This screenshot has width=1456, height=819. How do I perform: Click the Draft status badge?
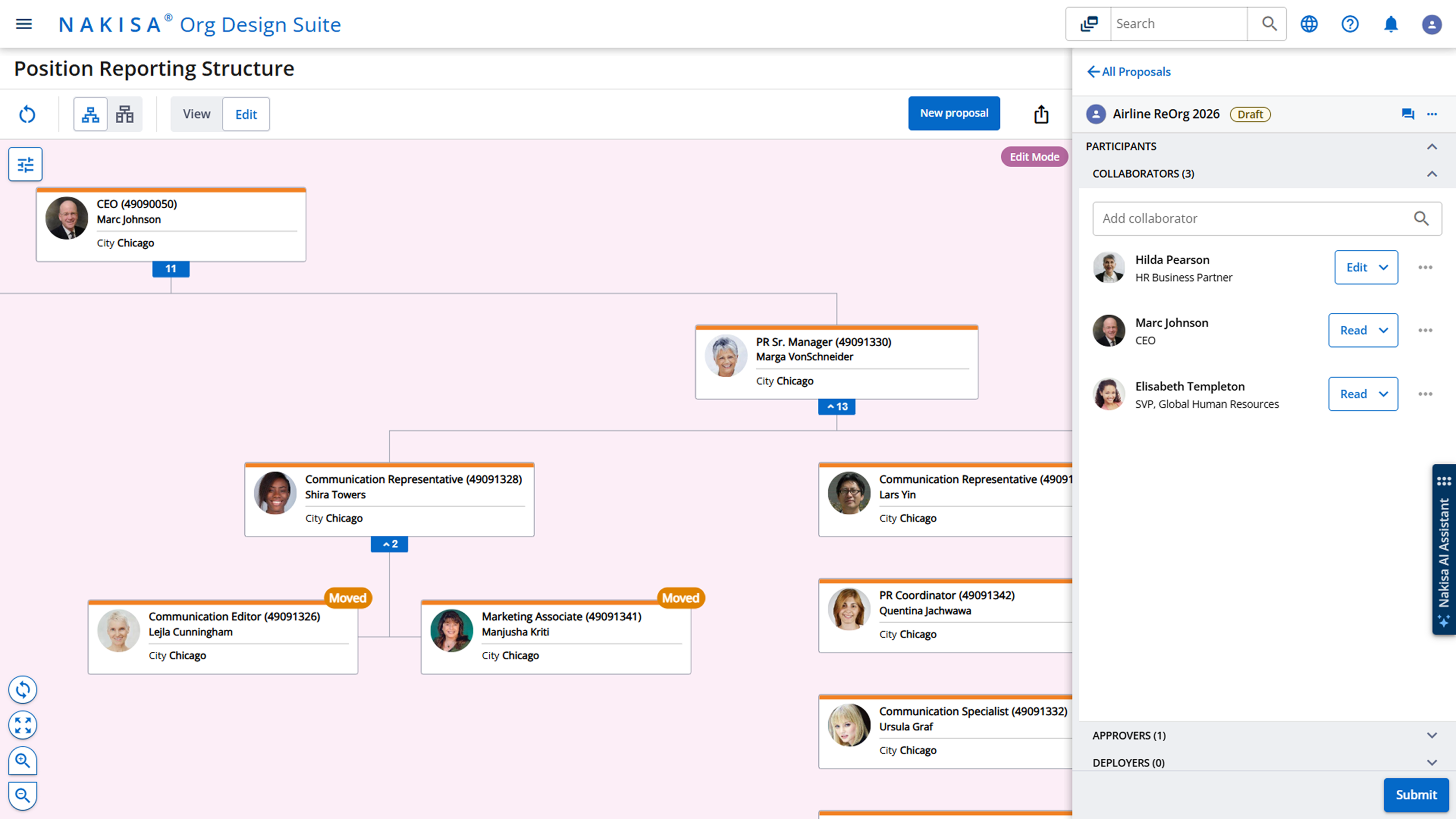tap(1250, 114)
